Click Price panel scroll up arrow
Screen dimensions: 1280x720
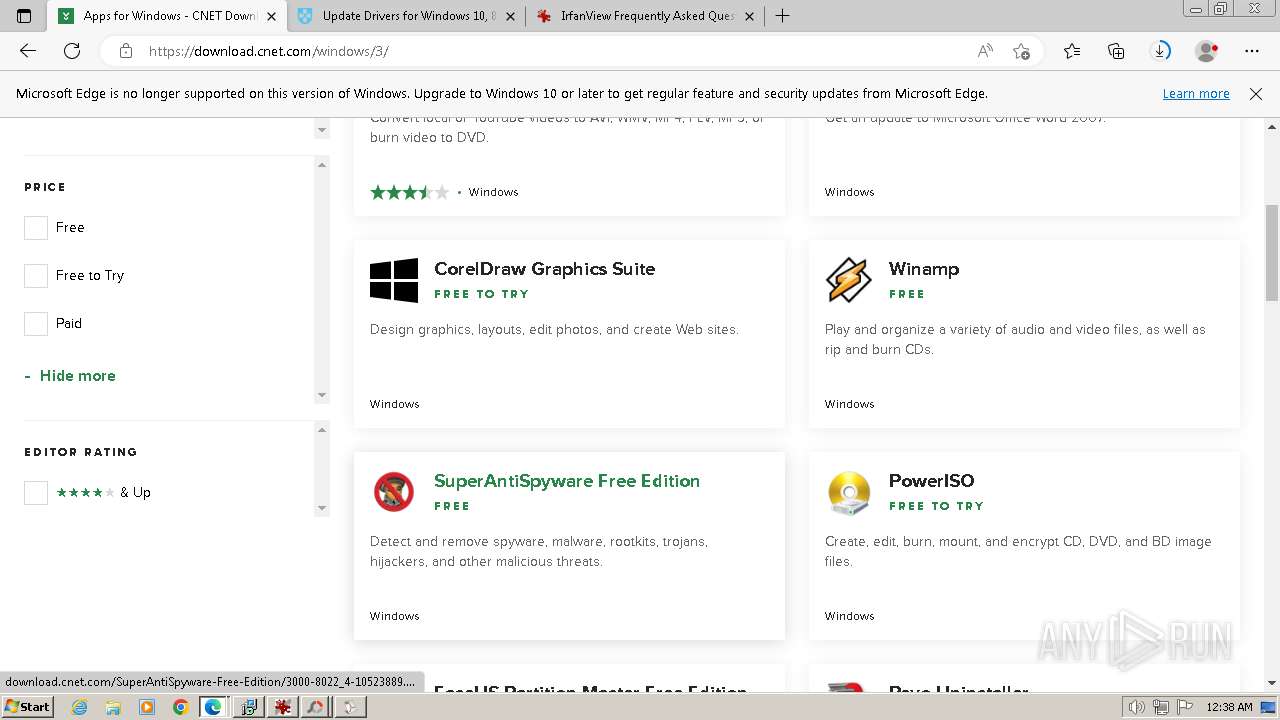(x=322, y=165)
